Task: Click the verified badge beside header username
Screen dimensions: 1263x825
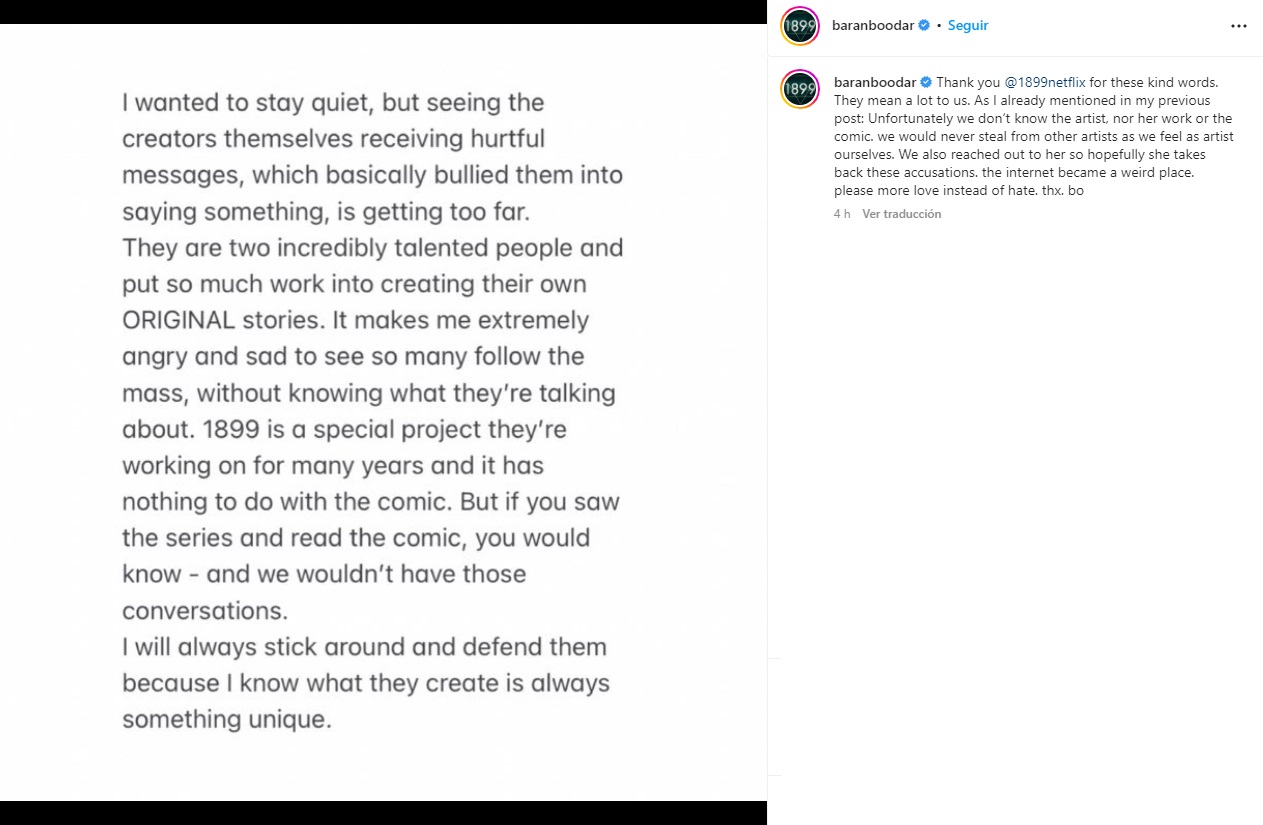Action: click(x=925, y=26)
